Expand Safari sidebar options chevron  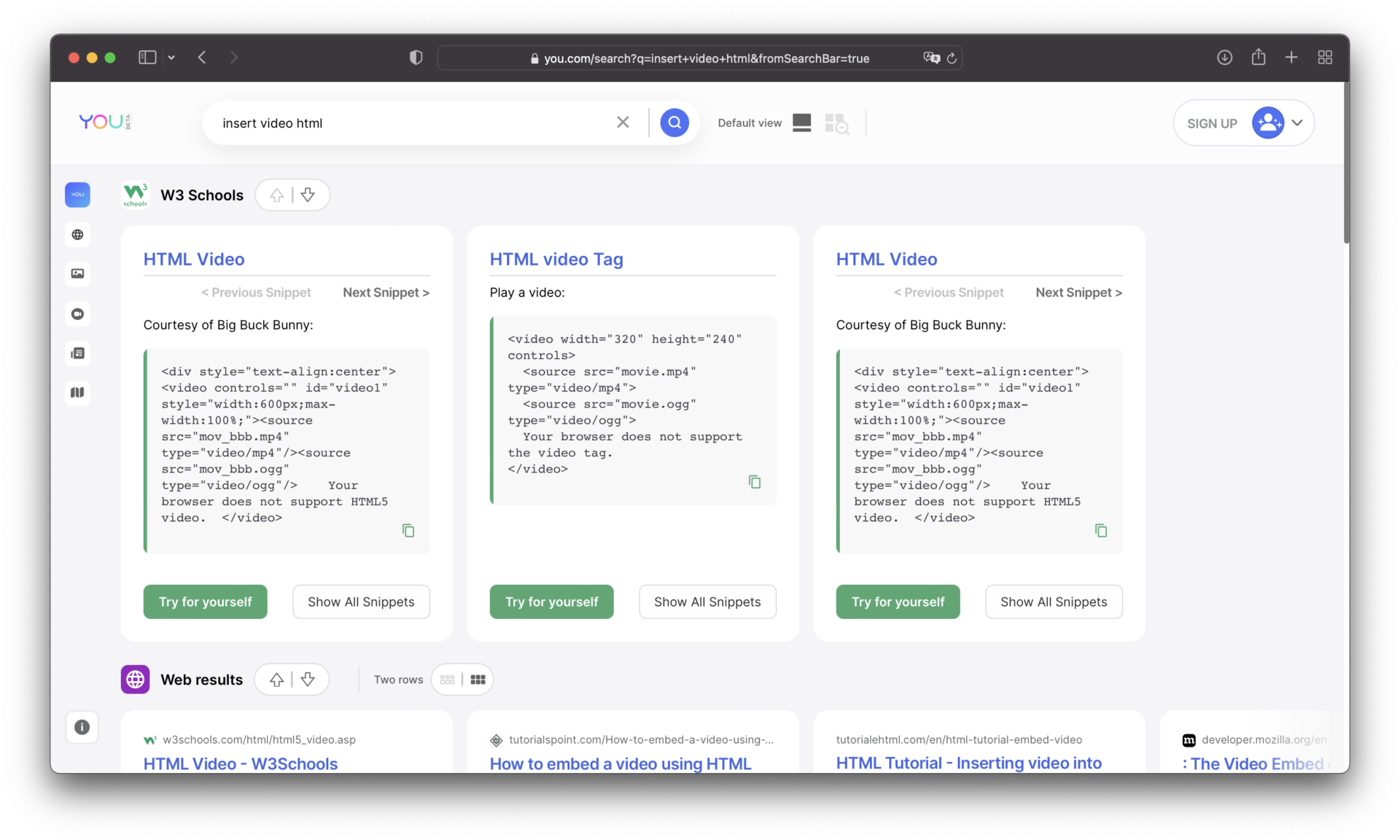coord(171,58)
